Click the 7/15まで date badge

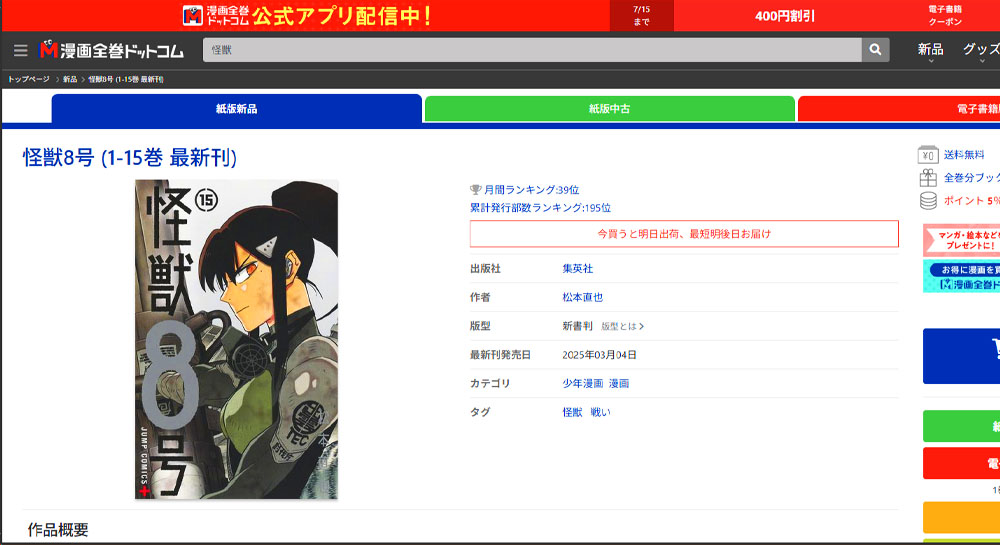pos(642,16)
